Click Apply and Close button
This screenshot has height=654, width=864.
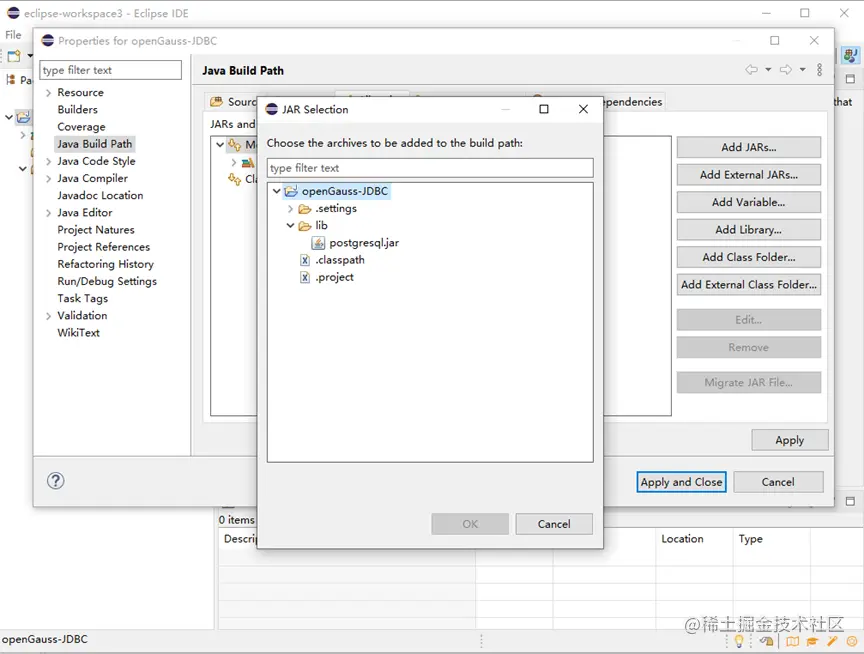[x=681, y=482]
